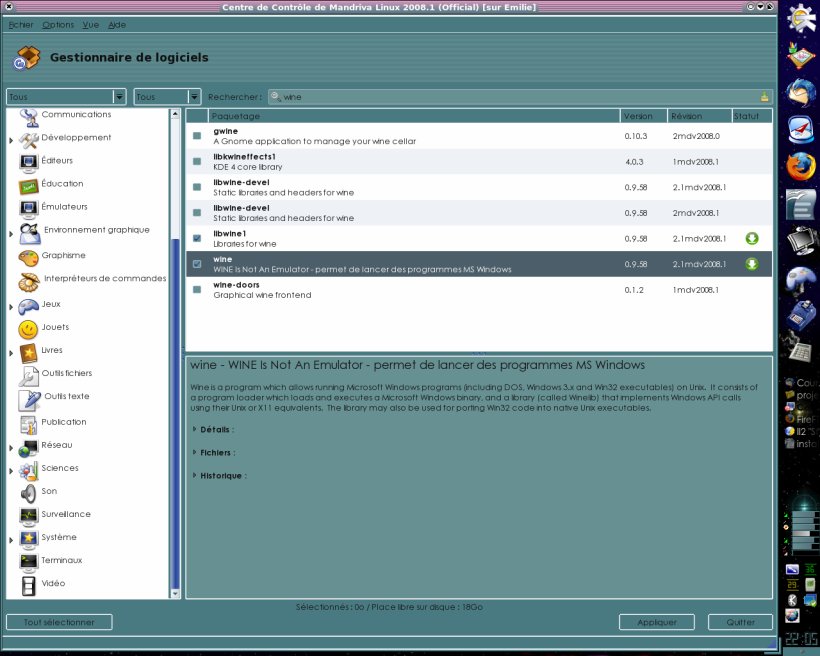Expand the Détails section

[195, 429]
